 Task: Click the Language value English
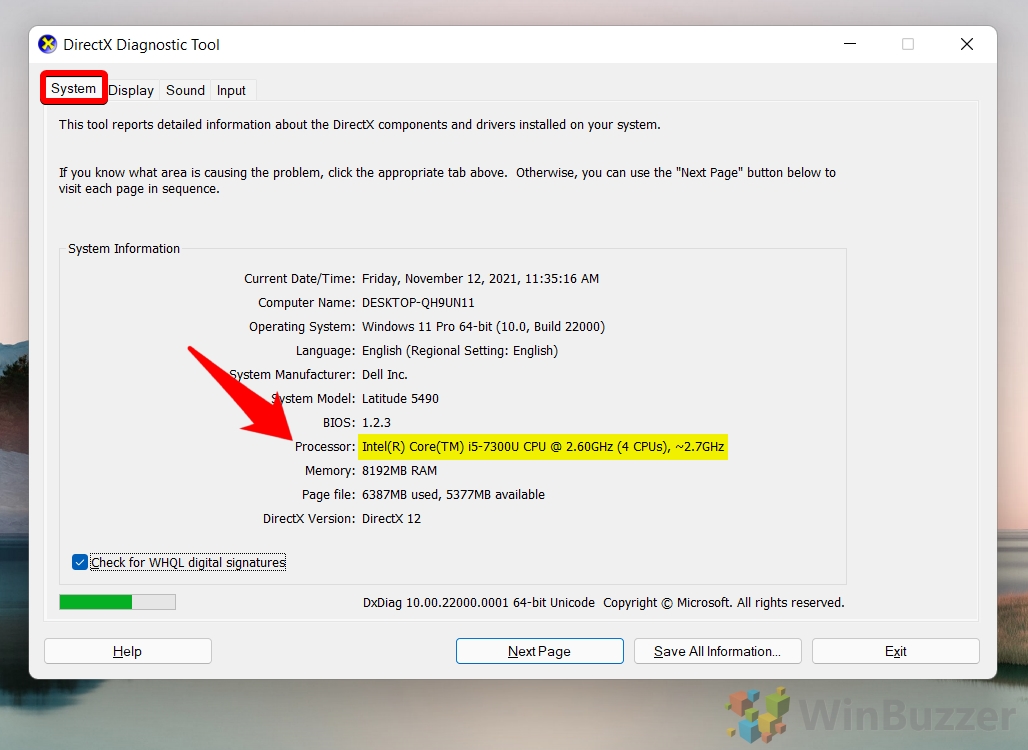[460, 351]
